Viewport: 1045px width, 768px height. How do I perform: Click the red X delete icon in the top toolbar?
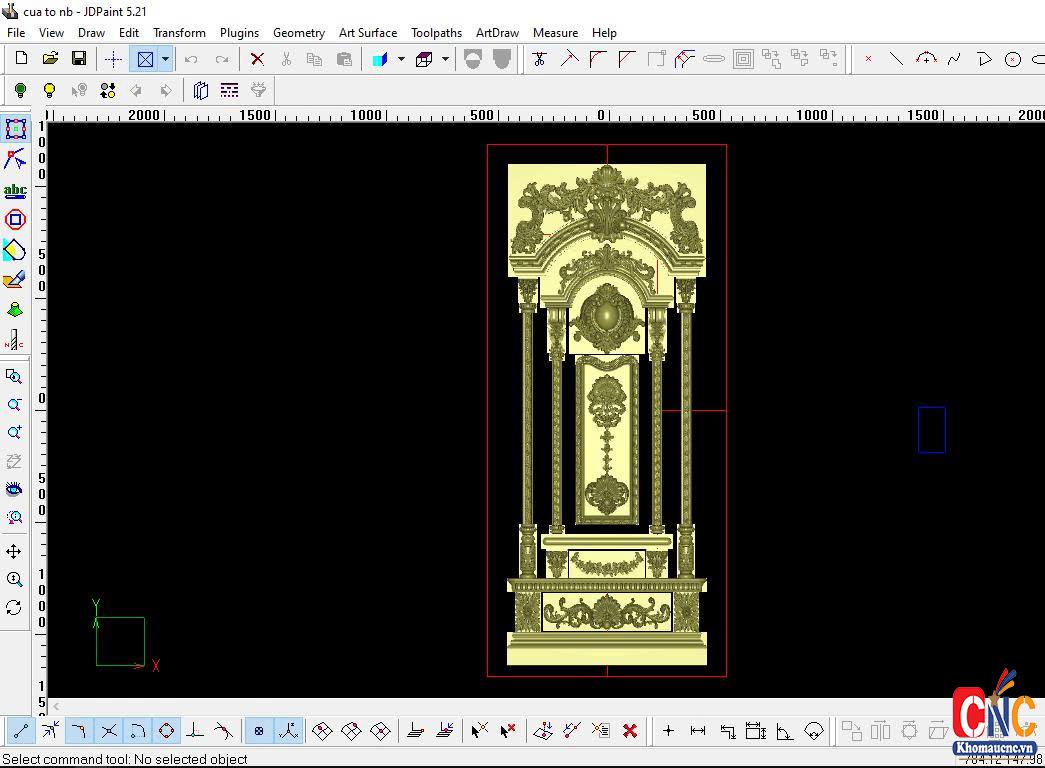257,59
